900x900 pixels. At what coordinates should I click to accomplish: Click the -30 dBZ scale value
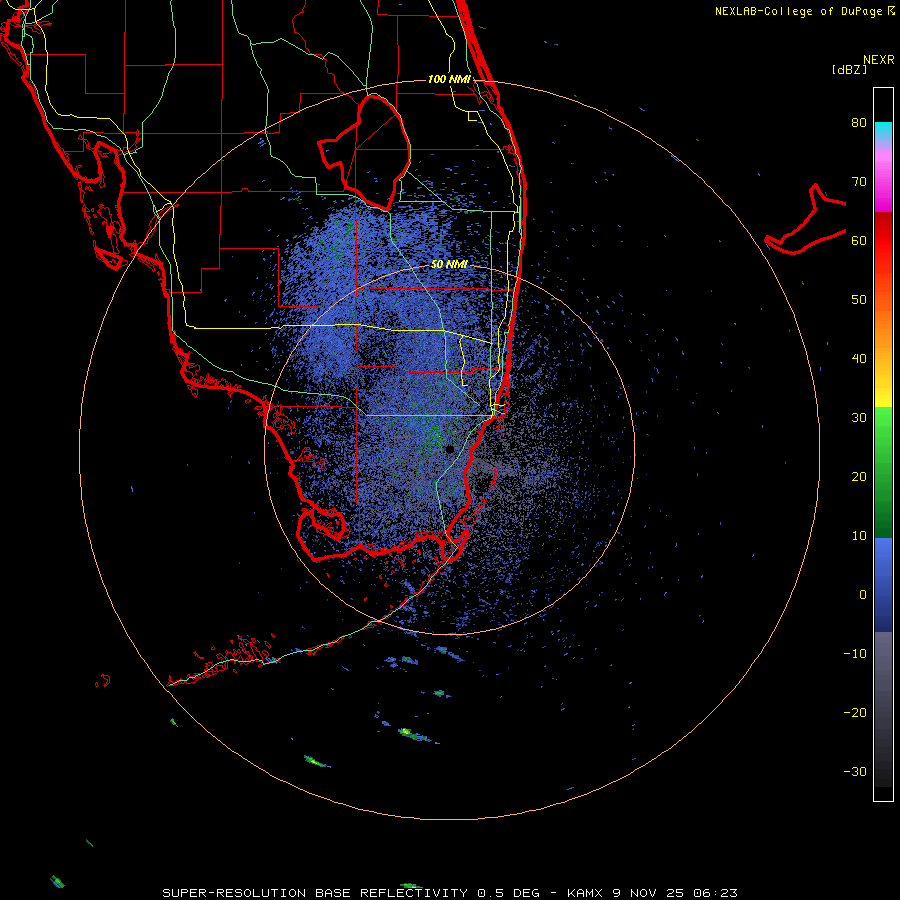855,771
